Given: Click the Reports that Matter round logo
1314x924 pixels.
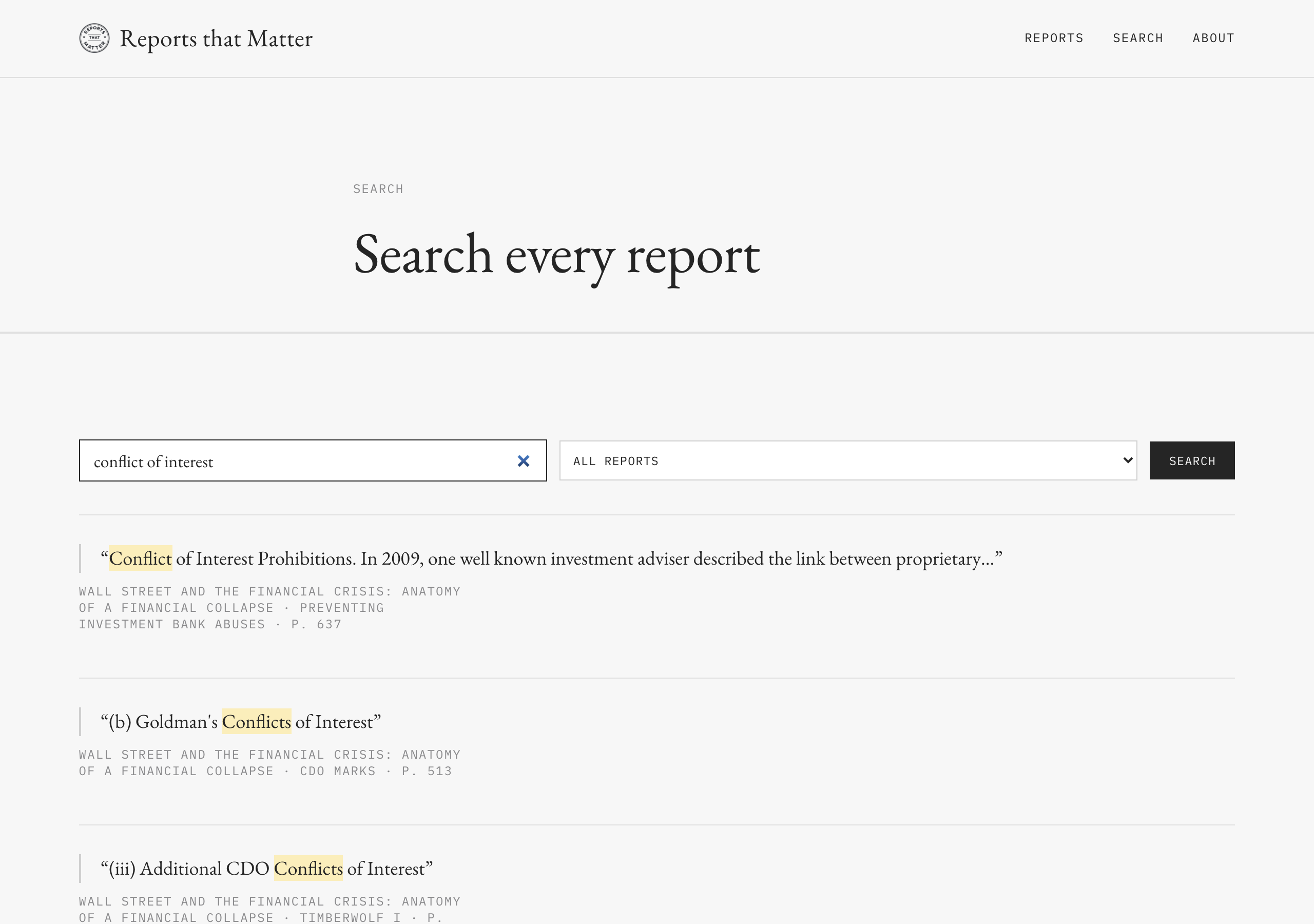Looking at the screenshot, I should click(x=94, y=38).
